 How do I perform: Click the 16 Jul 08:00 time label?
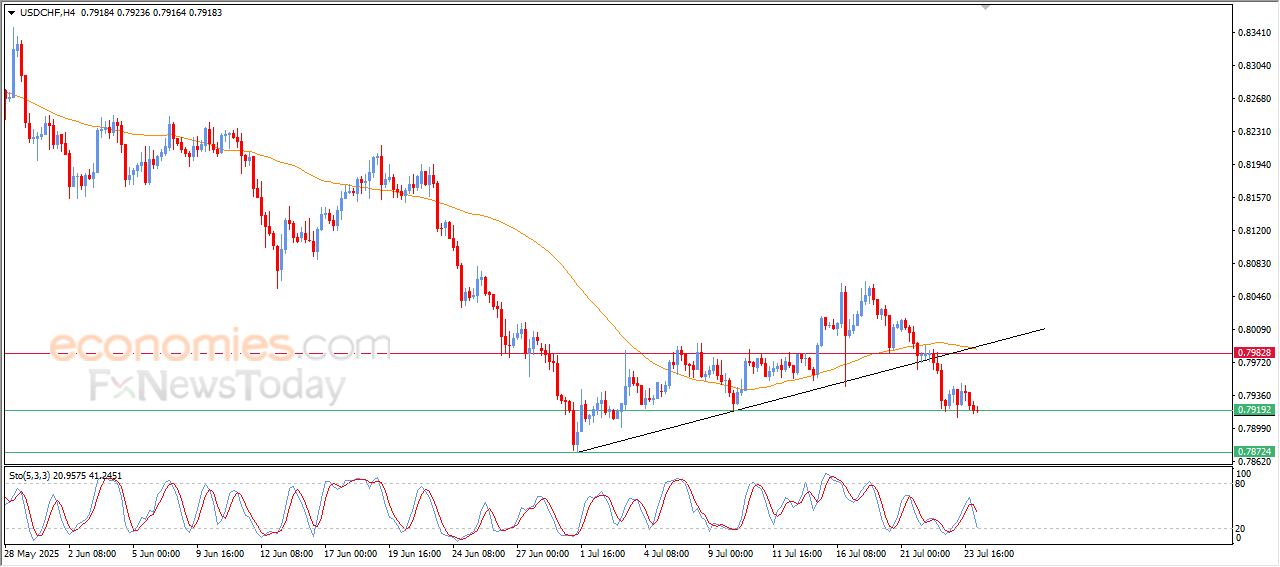(x=860, y=553)
